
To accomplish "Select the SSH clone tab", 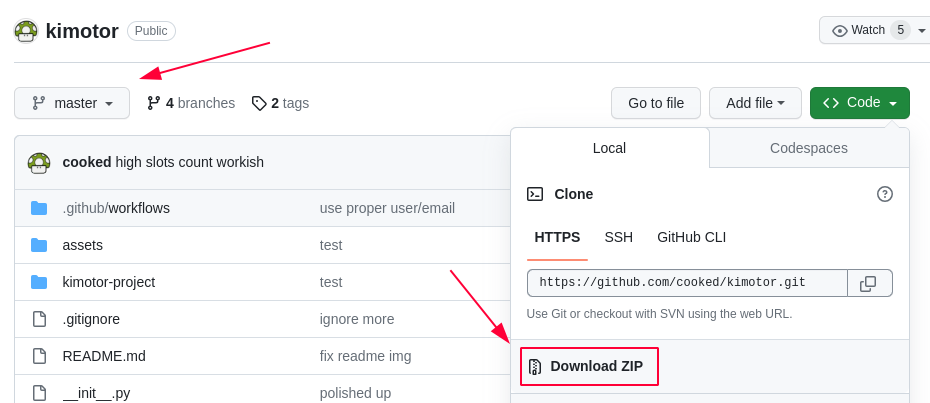I will (x=619, y=237).
